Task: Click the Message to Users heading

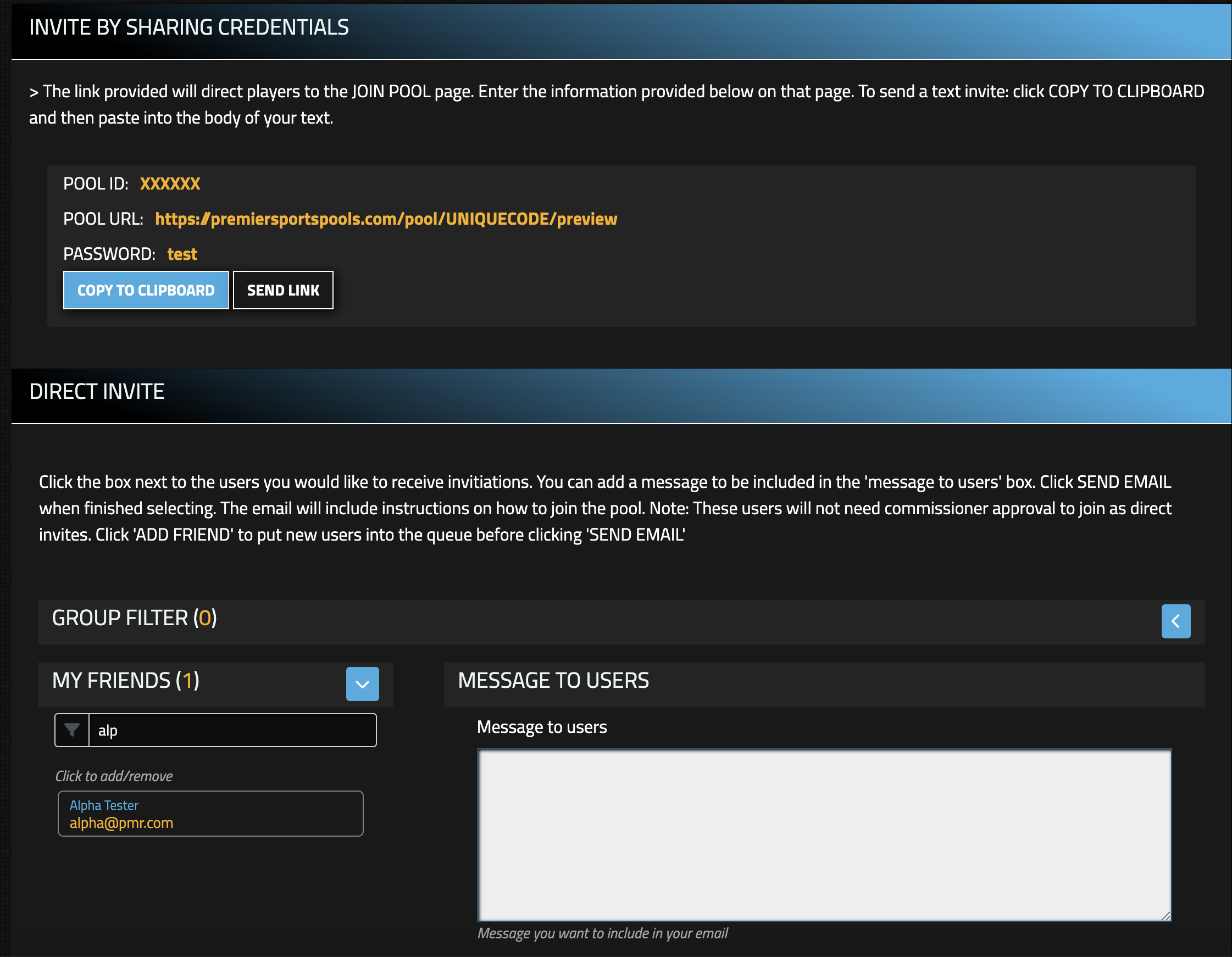Action: point(553,681)
